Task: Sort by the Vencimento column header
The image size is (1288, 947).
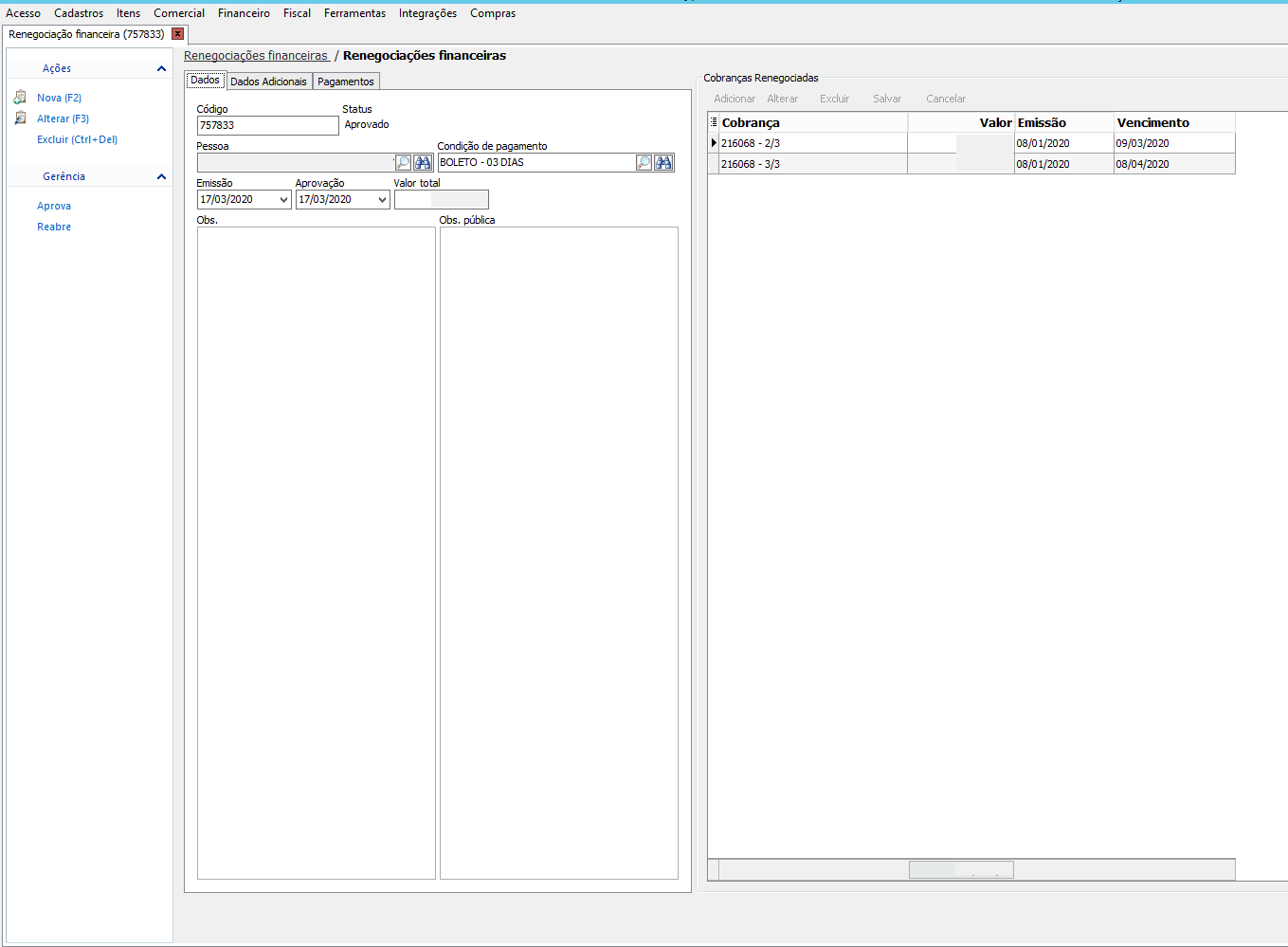Action: pyautogui.click(x=1174, y=122)
